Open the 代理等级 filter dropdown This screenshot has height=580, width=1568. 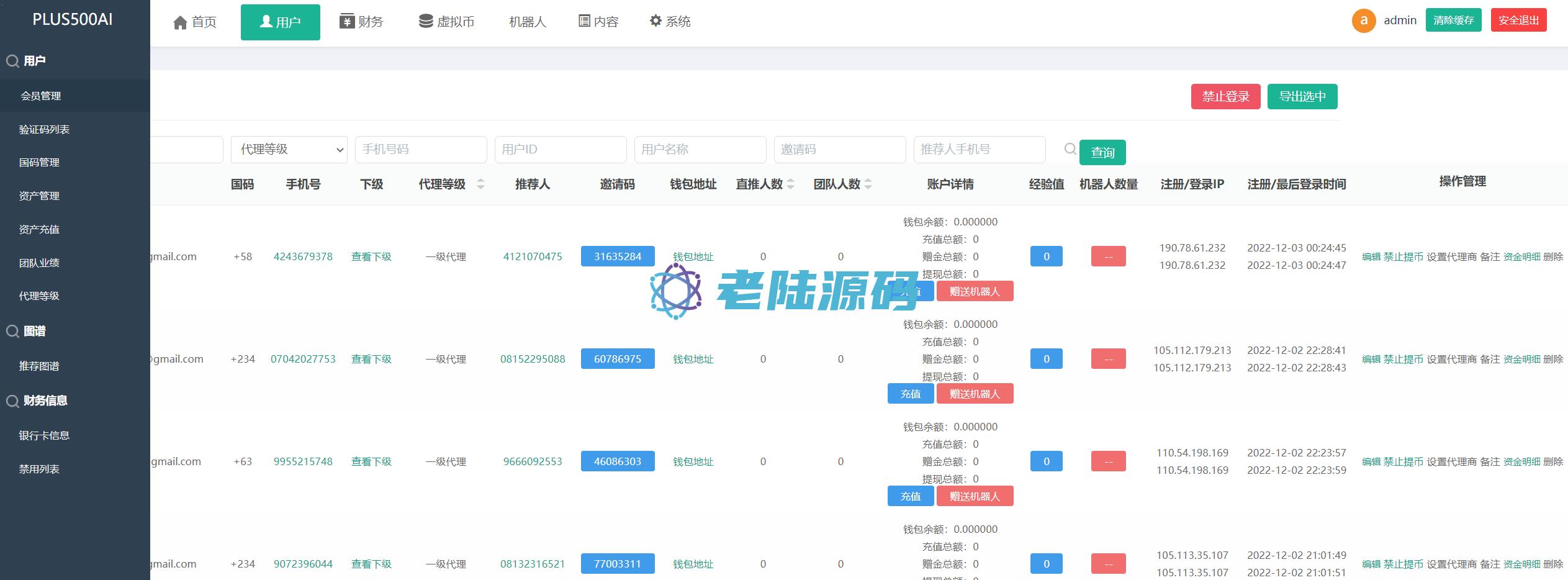(x=289, y=150)
